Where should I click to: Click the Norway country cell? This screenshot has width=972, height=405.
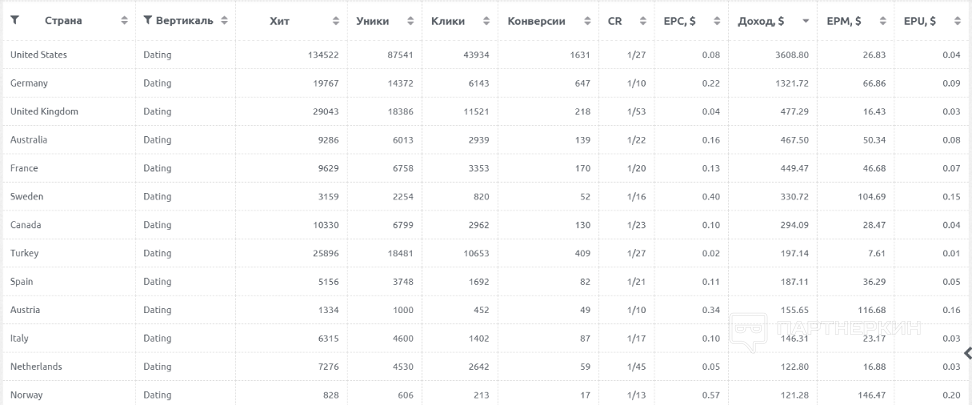27,395
